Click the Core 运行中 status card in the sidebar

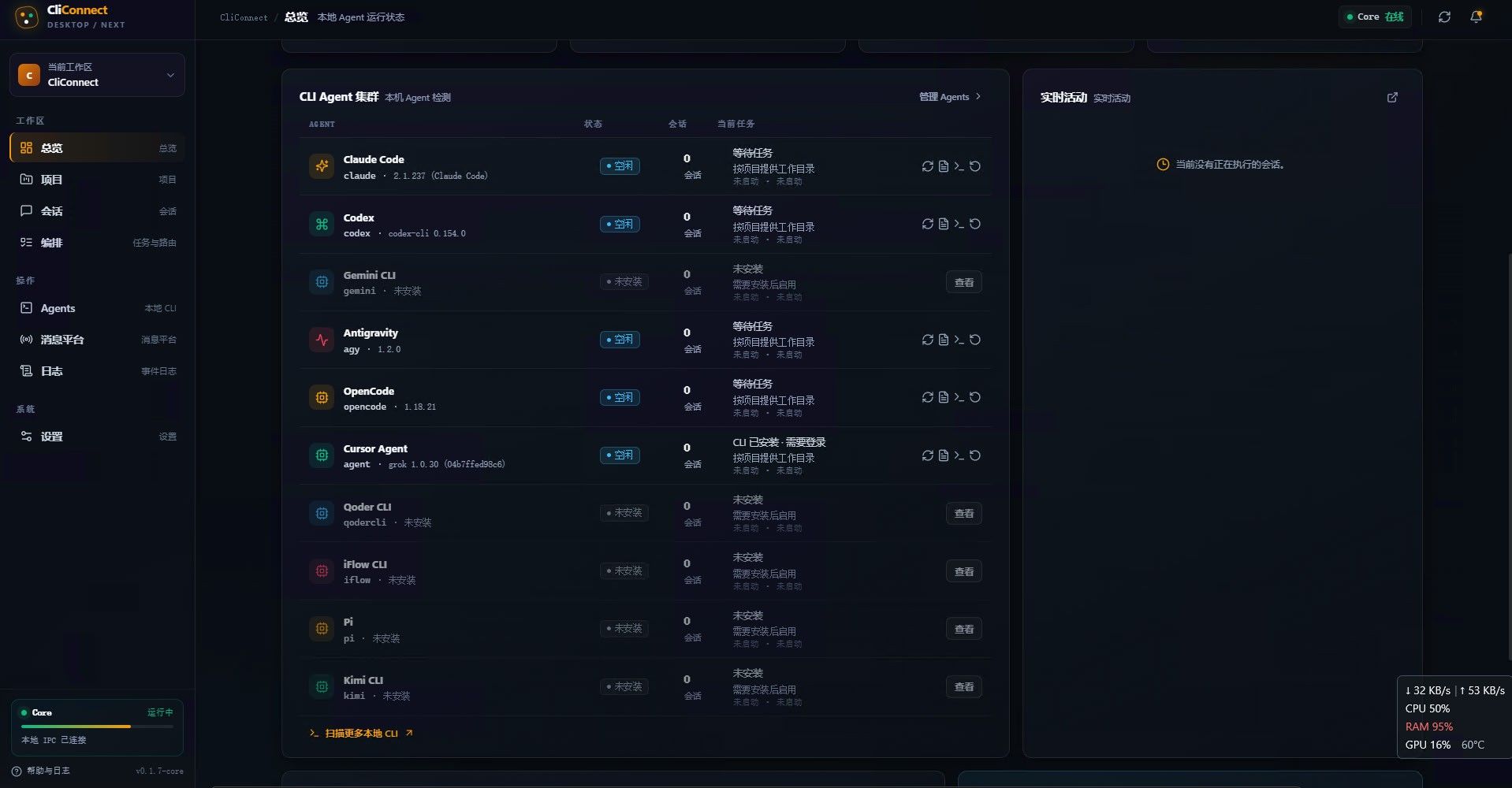(x=97, y=727)
